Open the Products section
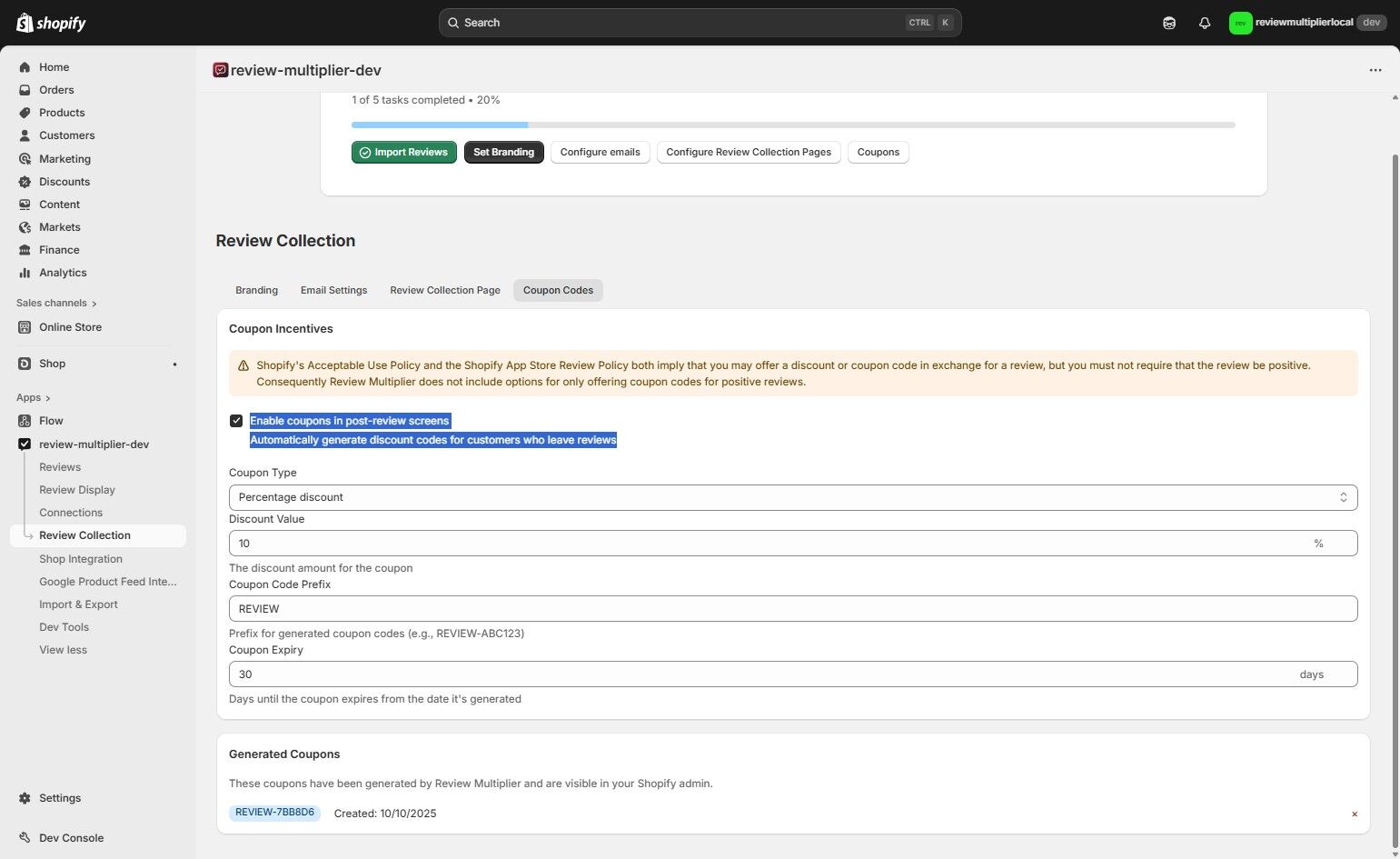1400x859 pixels. tap(61, 112)
